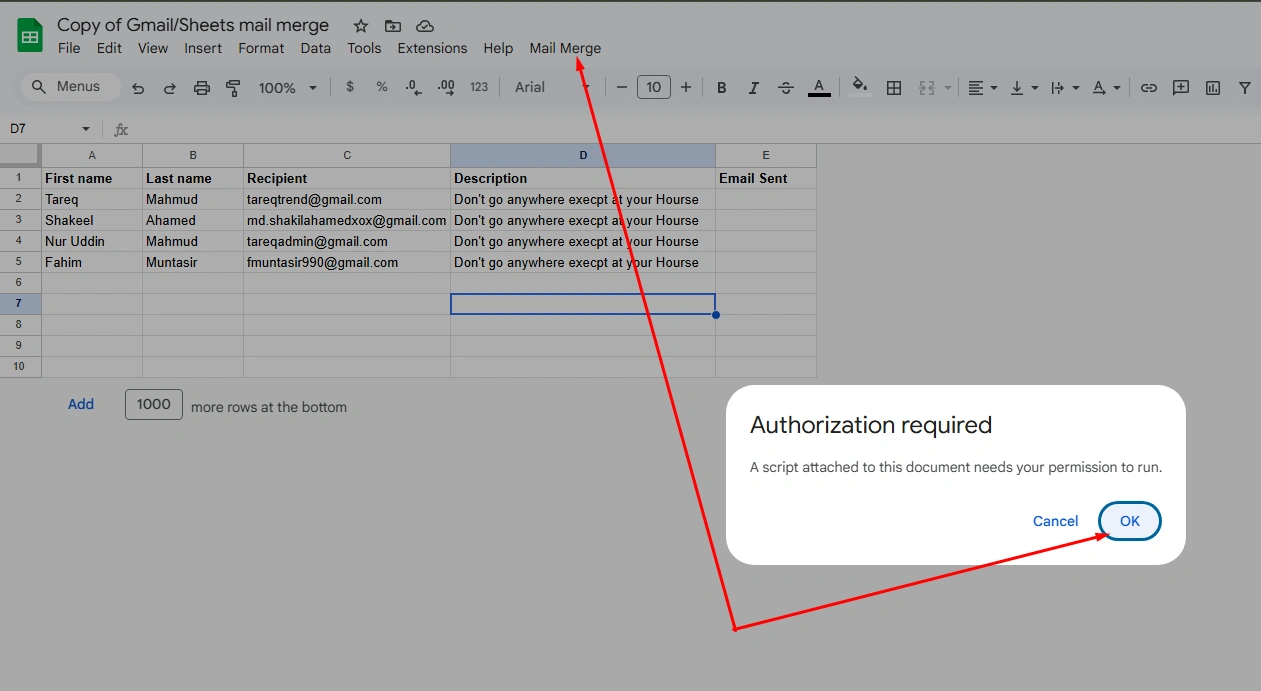Click the move to folder icon
Image resolution: width=1261 pixels, height=691 pixels.
point(393,26)
